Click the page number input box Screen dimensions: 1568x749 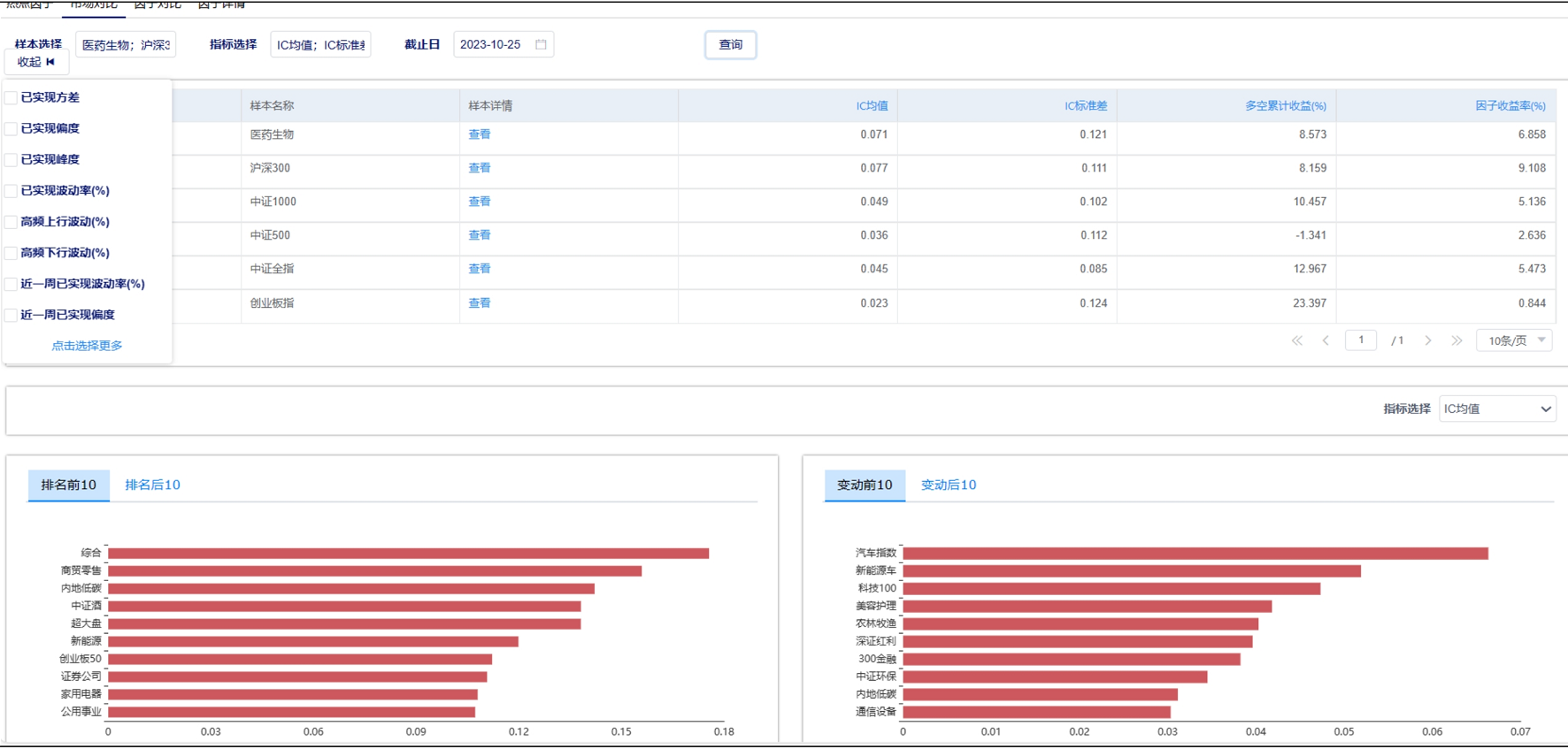(1361, 340)
